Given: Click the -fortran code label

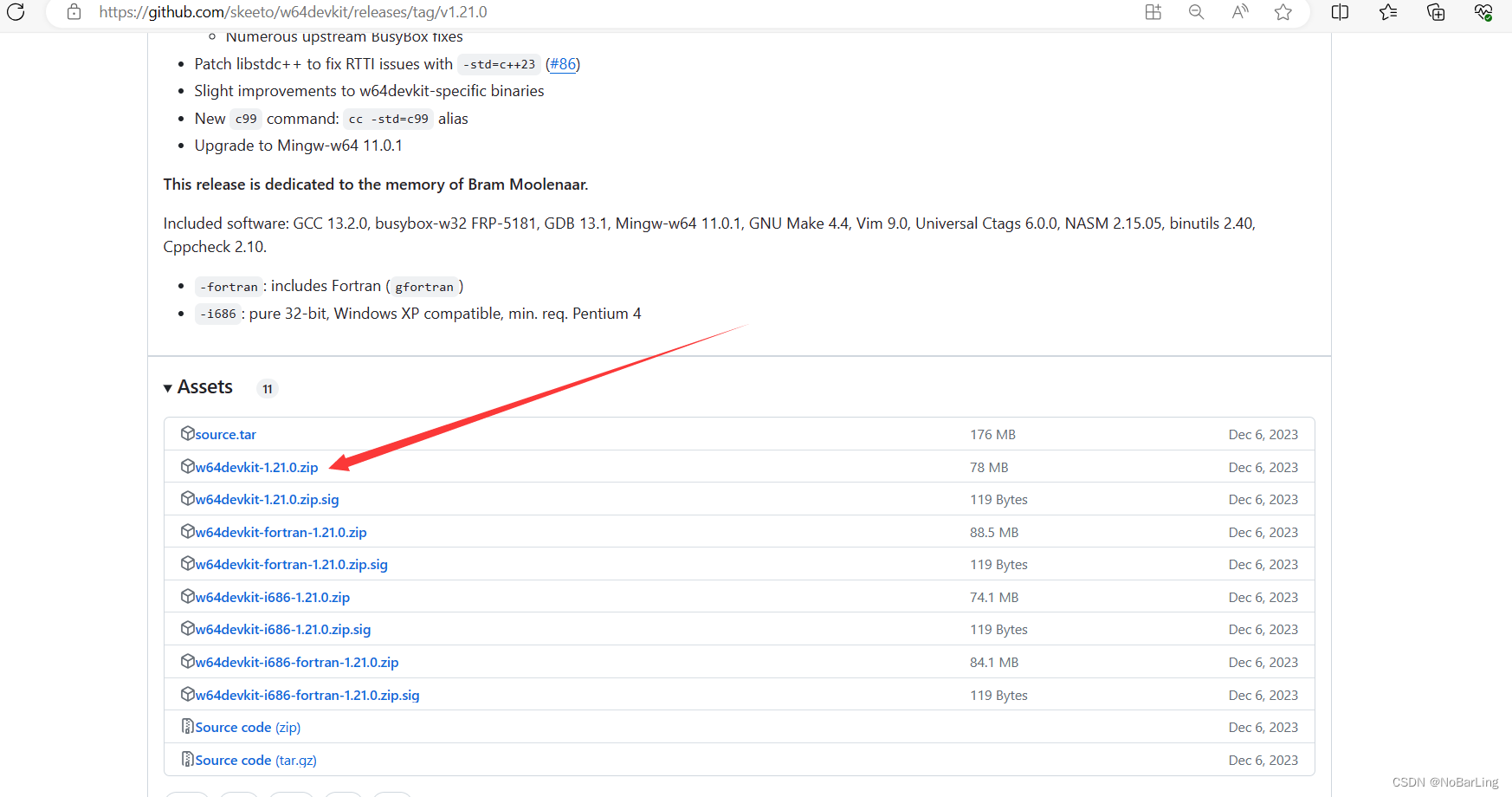Looking at the screenshot, I should [x=229, y=287].
